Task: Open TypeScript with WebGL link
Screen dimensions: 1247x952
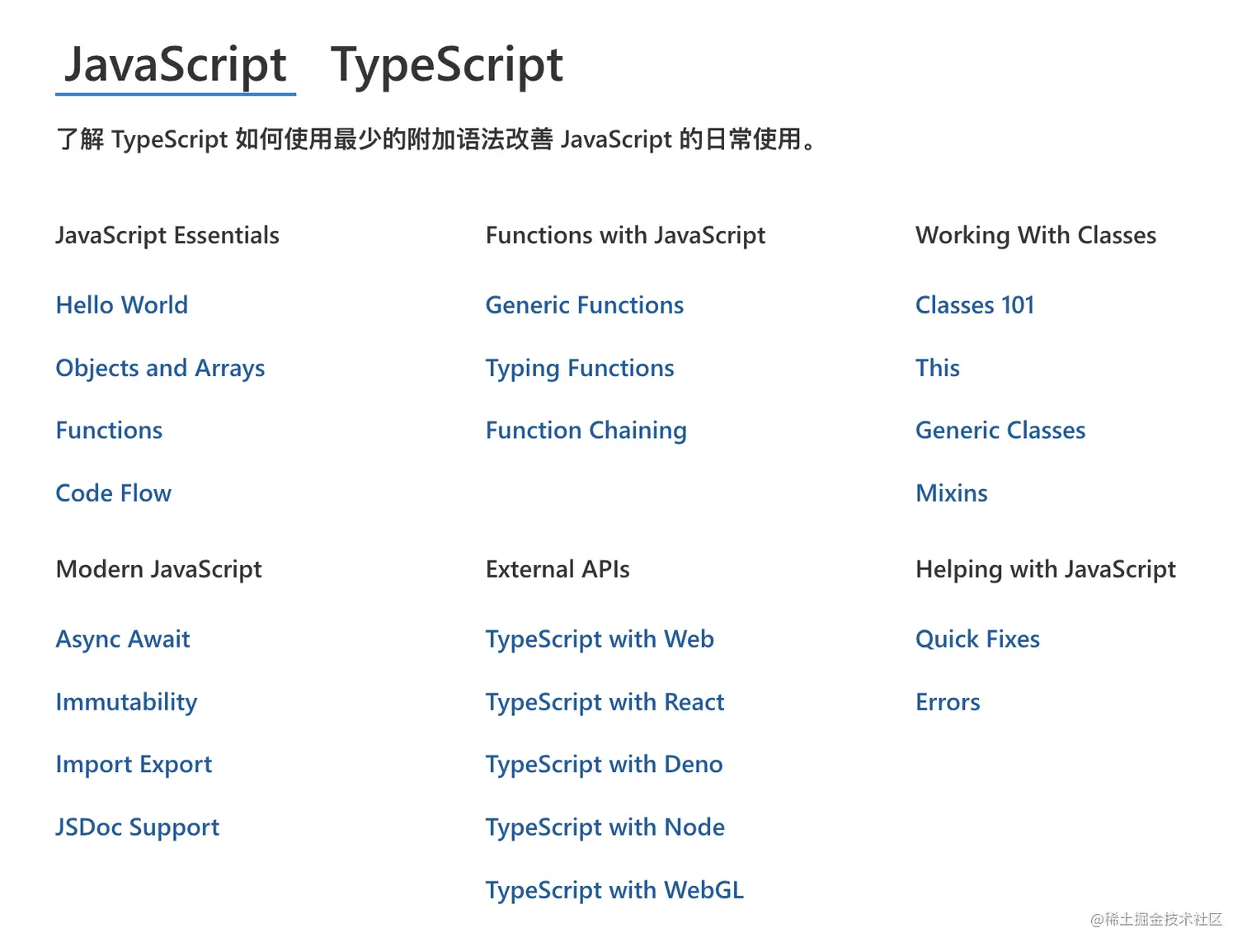Action: 614,891
